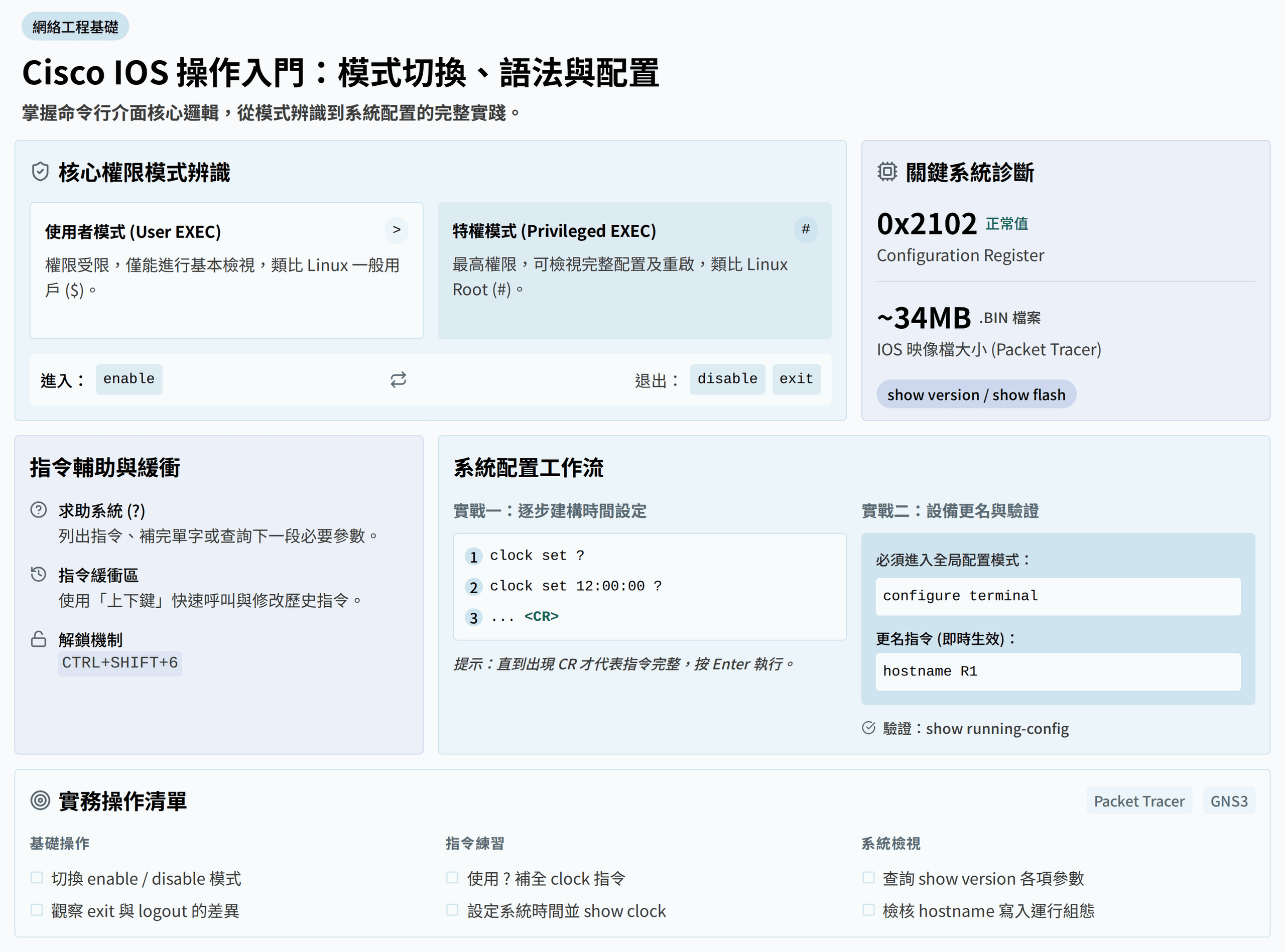
Task: Click the show version / show flash pill
Action: pos(976,395)
